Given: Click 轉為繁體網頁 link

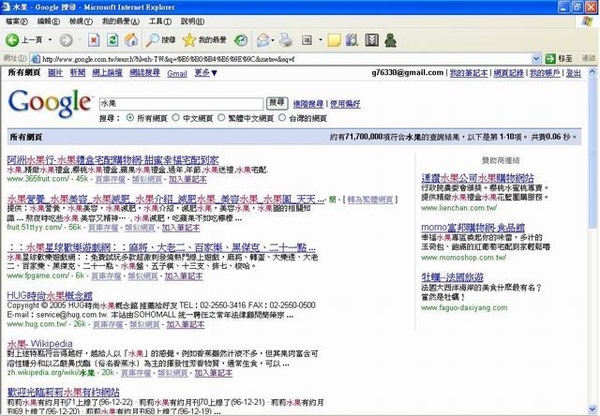Looking at the screenshot, I should click(370, 200).
